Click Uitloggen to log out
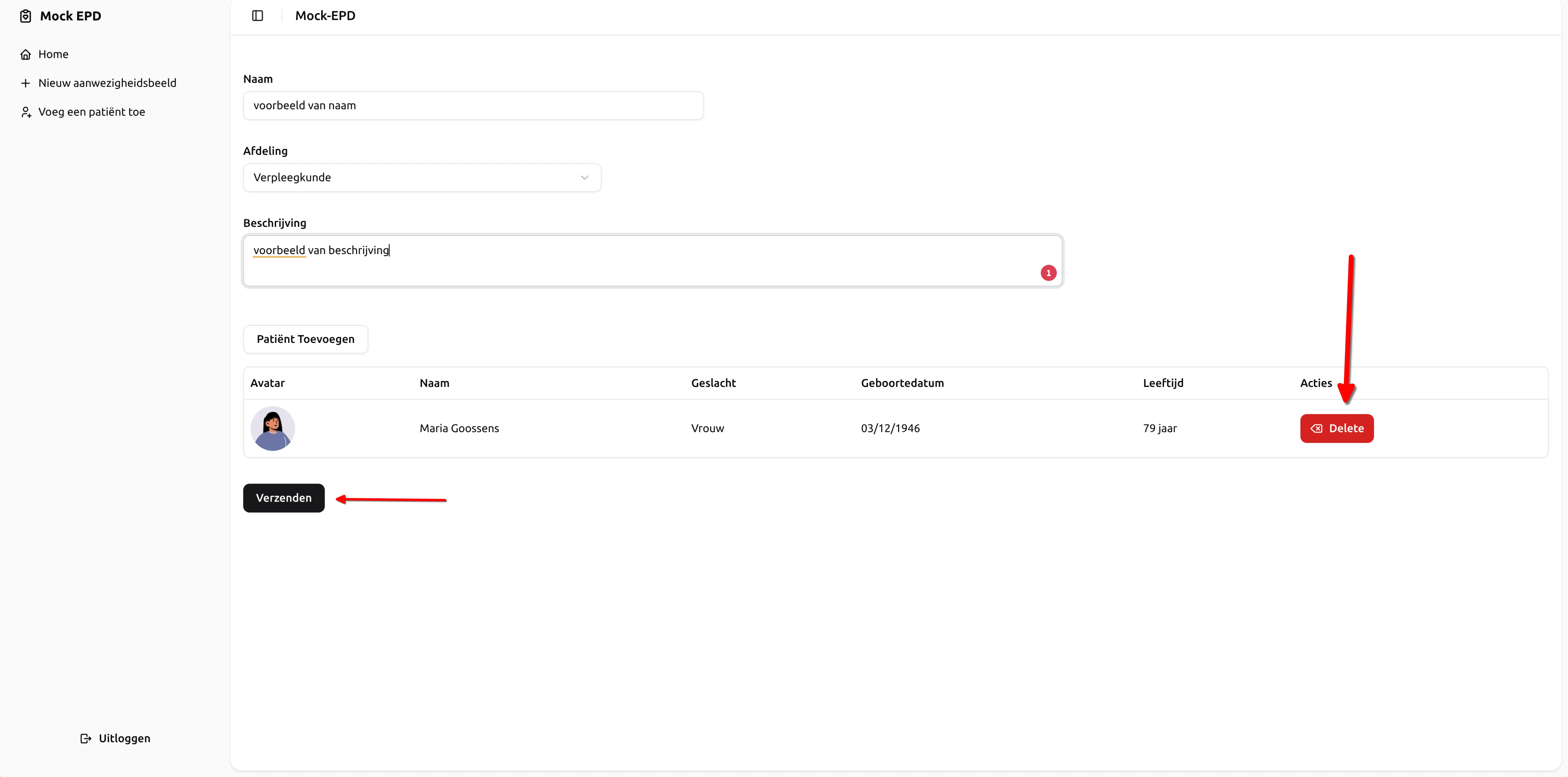The image size is (1568, 777). [x=124, y=738]
